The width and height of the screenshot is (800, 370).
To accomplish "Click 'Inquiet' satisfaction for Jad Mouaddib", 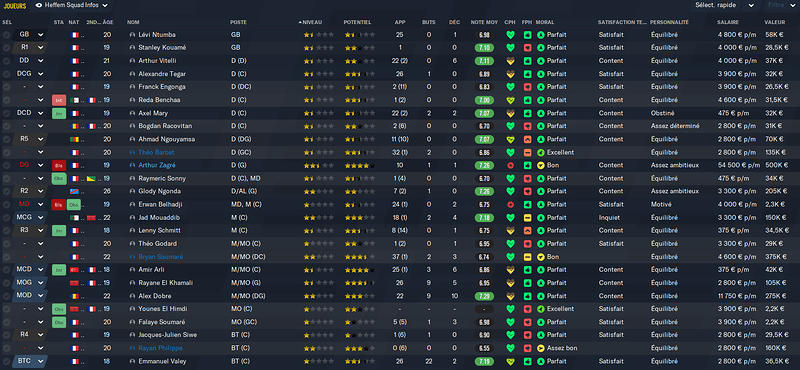I will click(608, 217).
